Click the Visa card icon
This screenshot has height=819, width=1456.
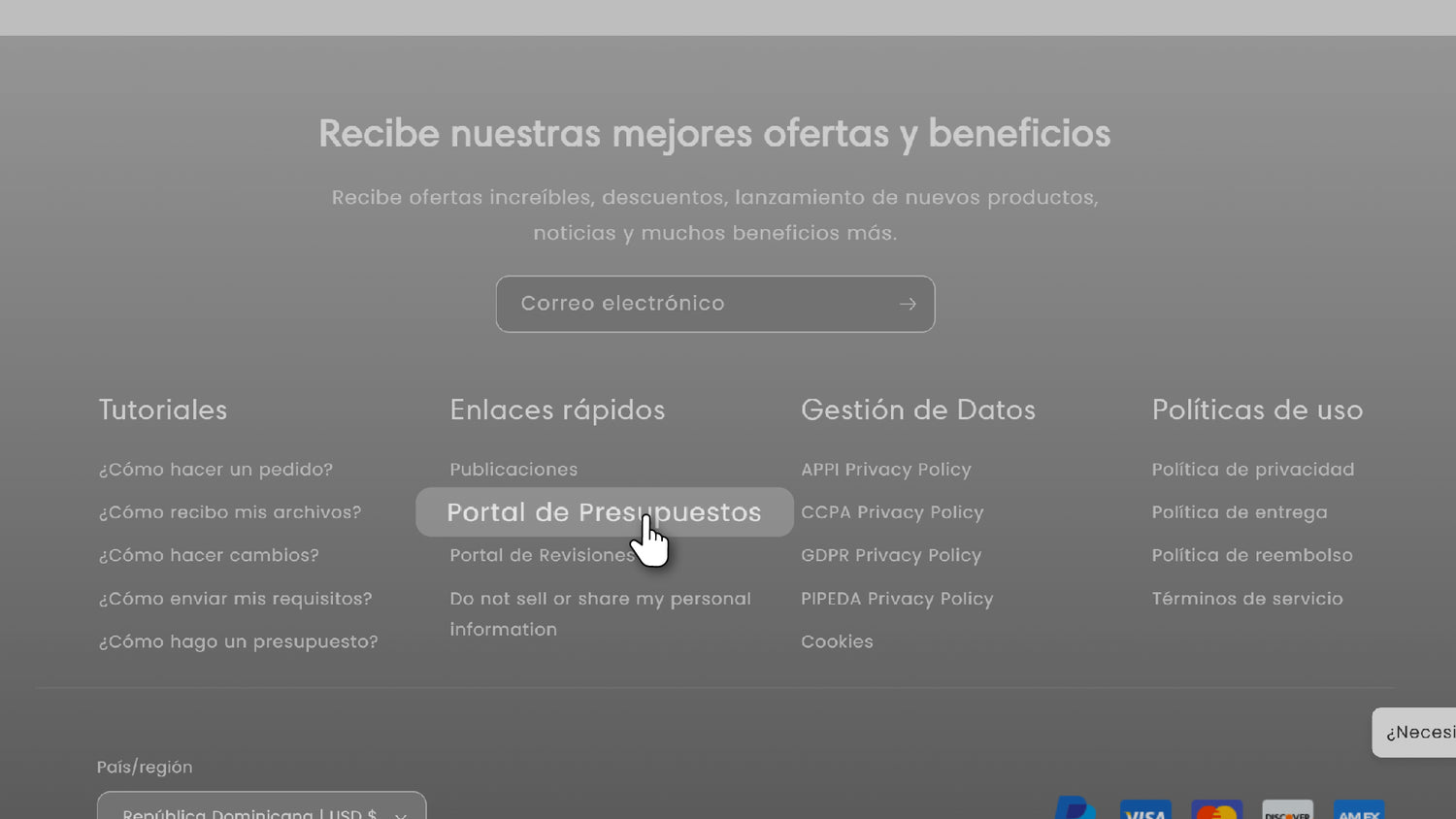pos(1145,810)
